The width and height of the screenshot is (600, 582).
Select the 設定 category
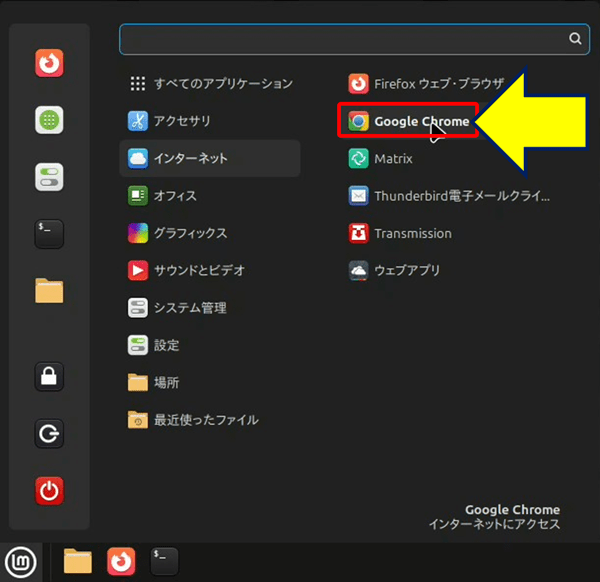pos(210,345)
